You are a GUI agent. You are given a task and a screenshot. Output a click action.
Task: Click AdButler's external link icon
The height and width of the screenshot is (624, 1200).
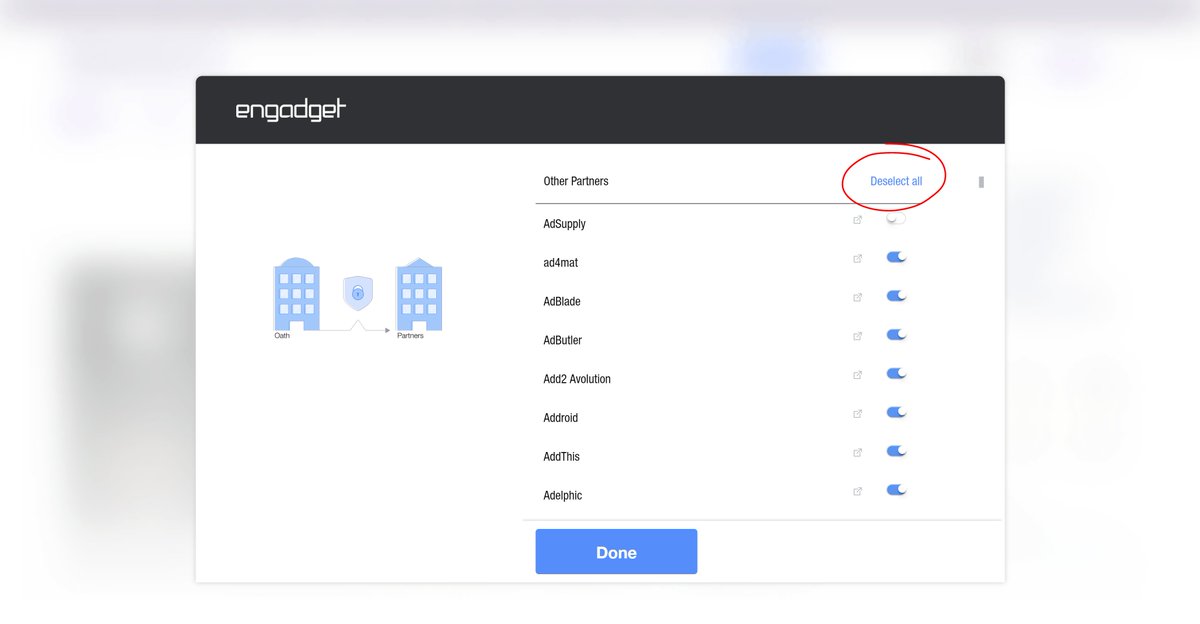click(857, 336)
